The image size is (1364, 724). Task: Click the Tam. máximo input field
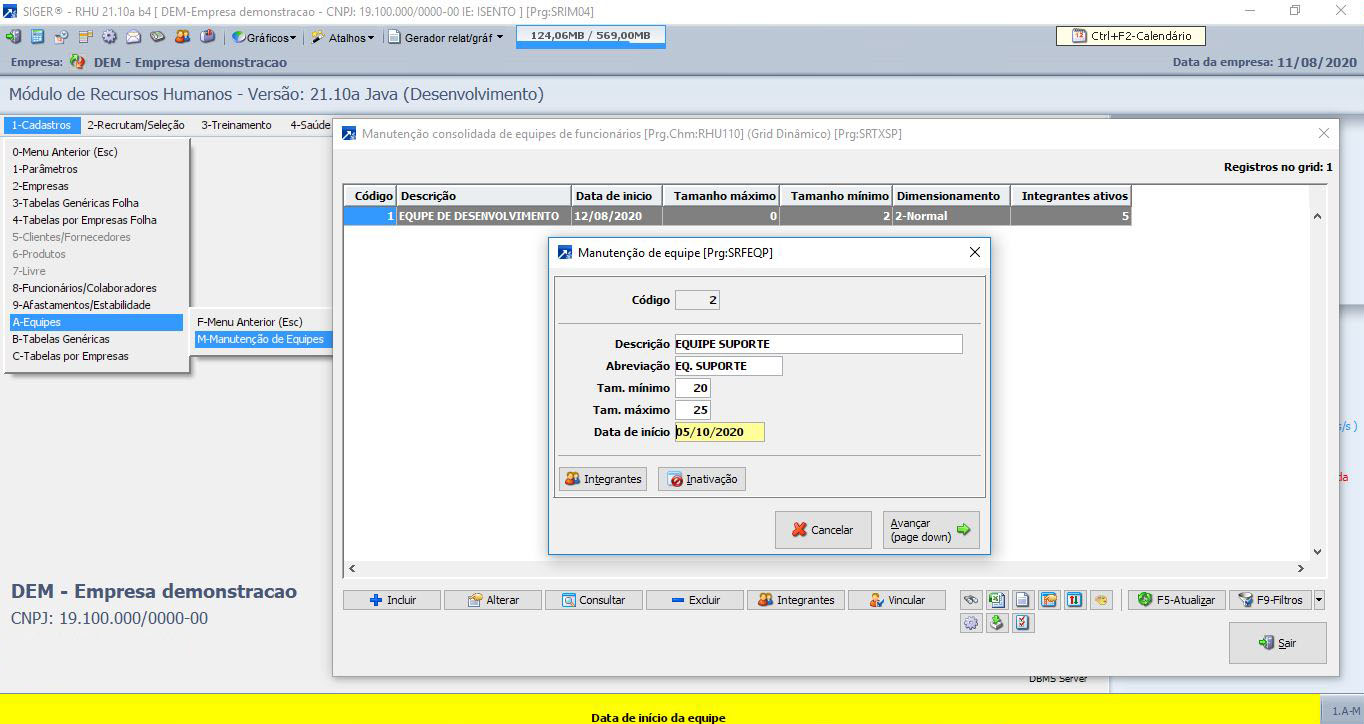pos(693,410)
